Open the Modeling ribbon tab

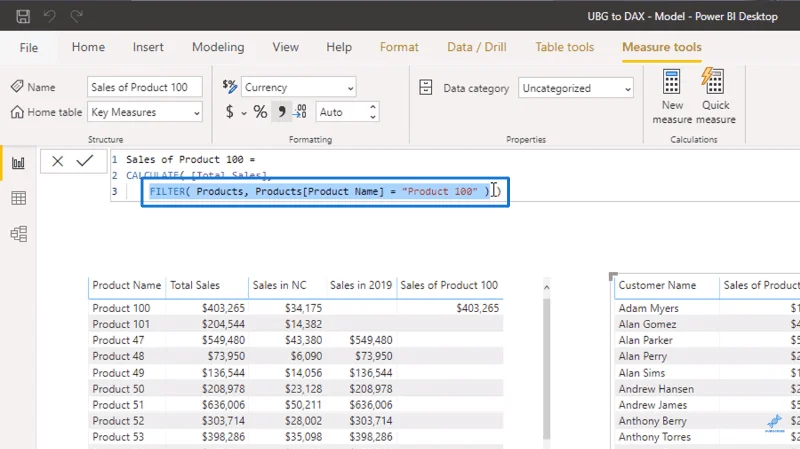pyautogui.click(x=218, y=47)
